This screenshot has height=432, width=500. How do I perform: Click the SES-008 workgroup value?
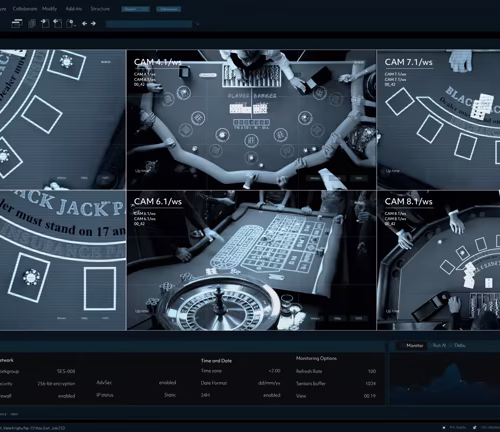coord(66,371)
